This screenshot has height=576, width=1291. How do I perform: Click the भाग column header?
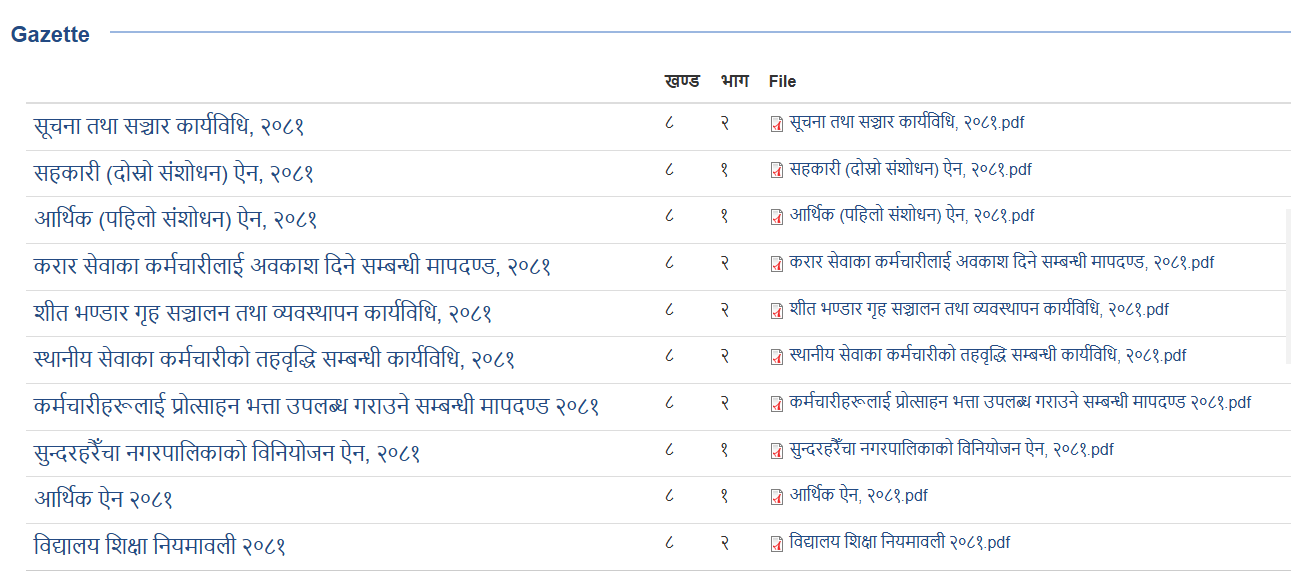[735, 81]
